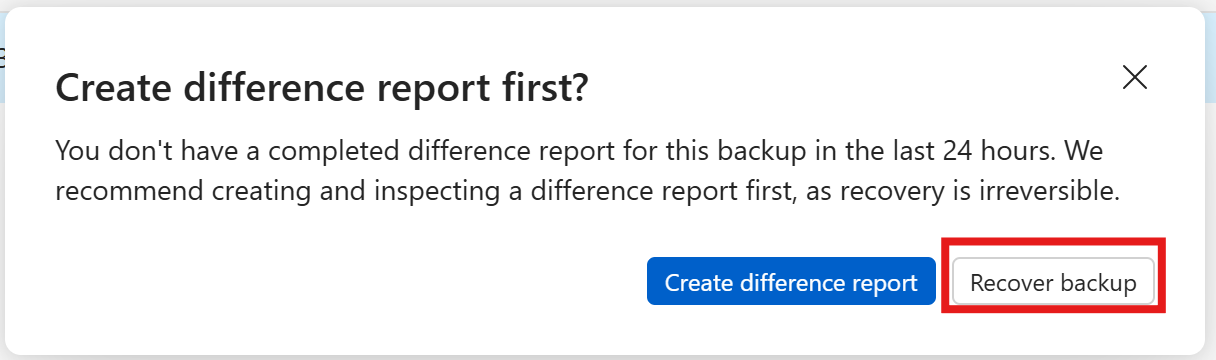Proceed with recovering the backup anyway
The image size is (1216, 360).
tap(1053, 282)
